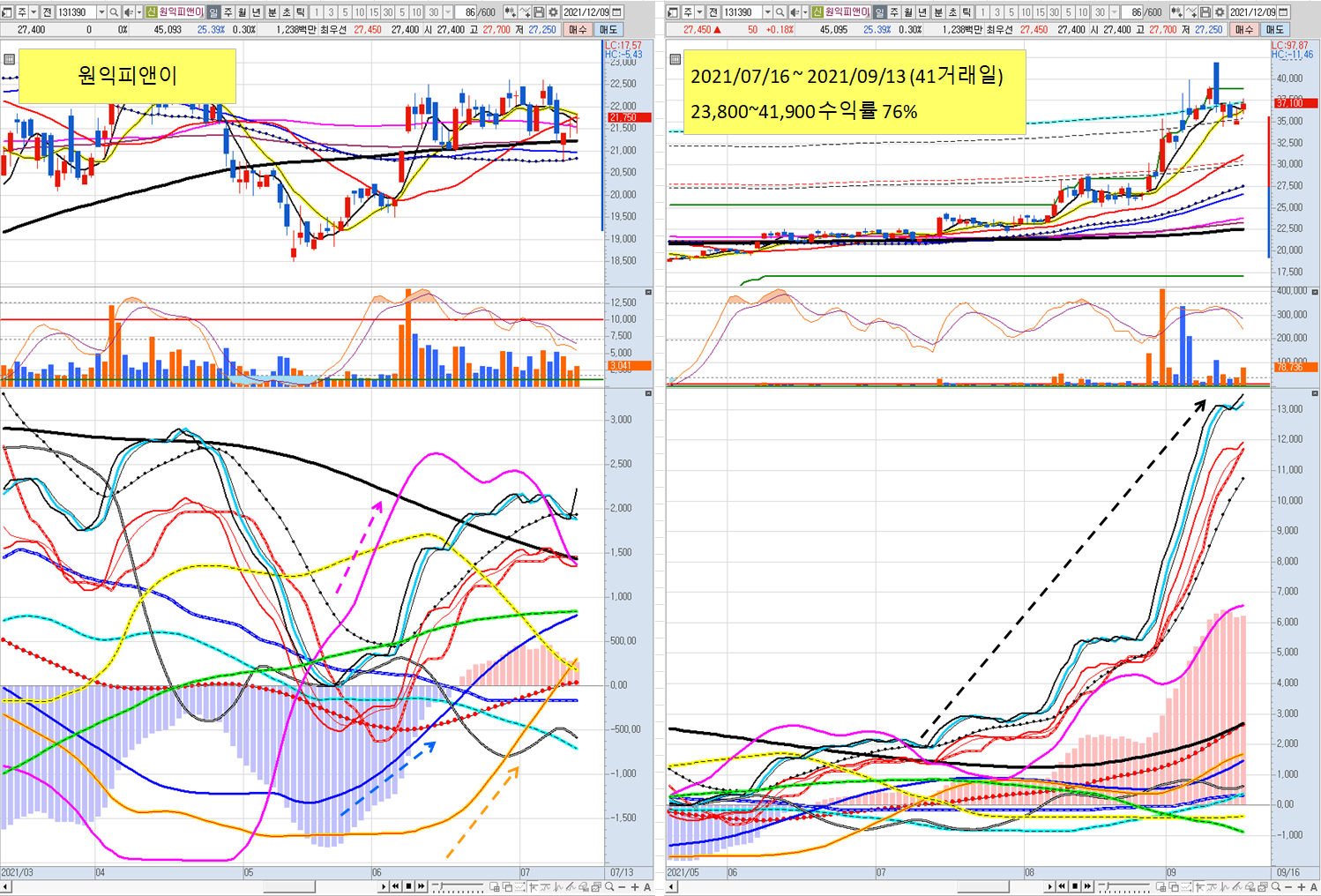Open magnifier tool in right chart bottom bar
Image resolution: width=1321 pixels, height=896 pixels.
[x=1275, y=886]
